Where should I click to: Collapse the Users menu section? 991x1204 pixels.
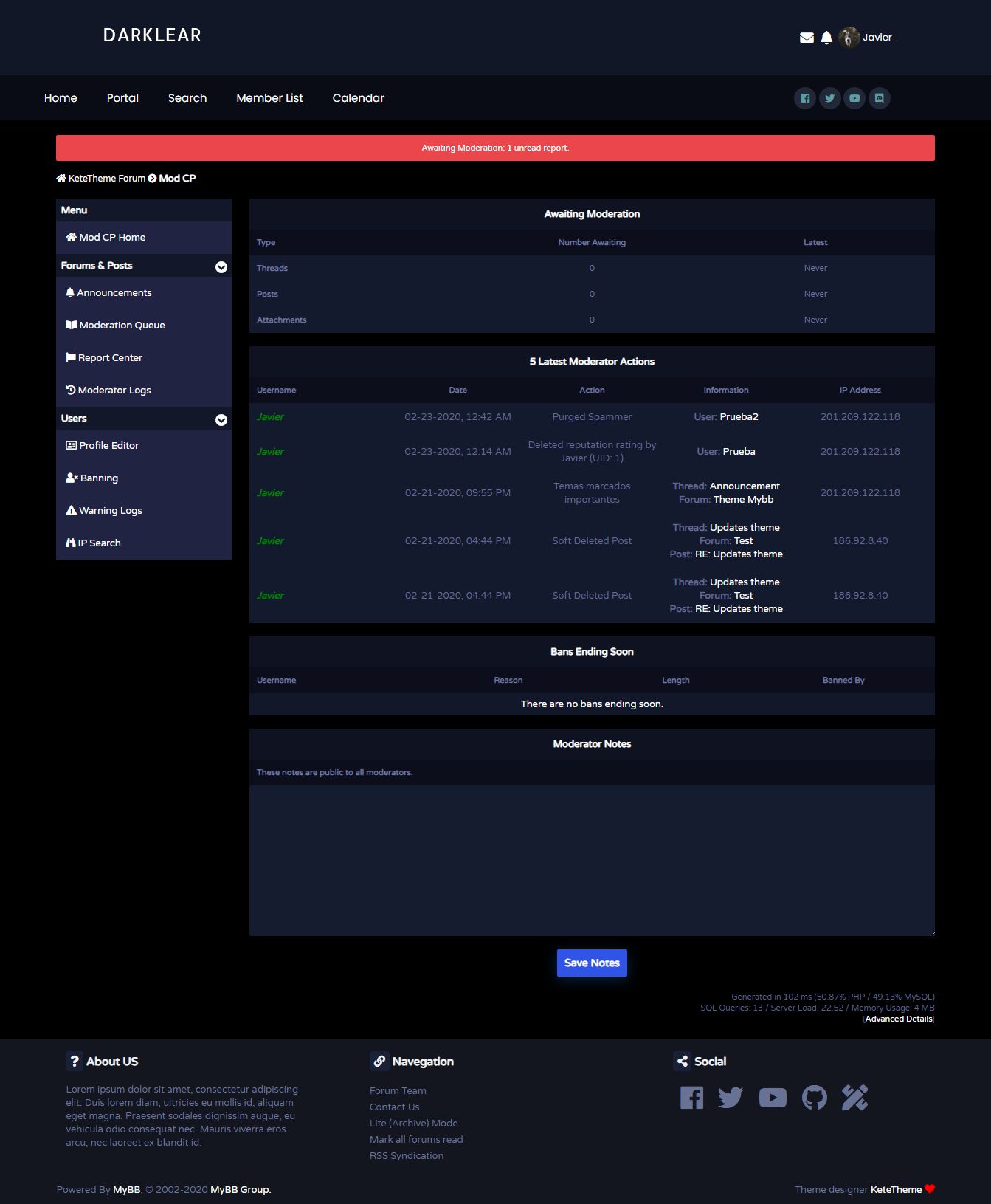221,420
